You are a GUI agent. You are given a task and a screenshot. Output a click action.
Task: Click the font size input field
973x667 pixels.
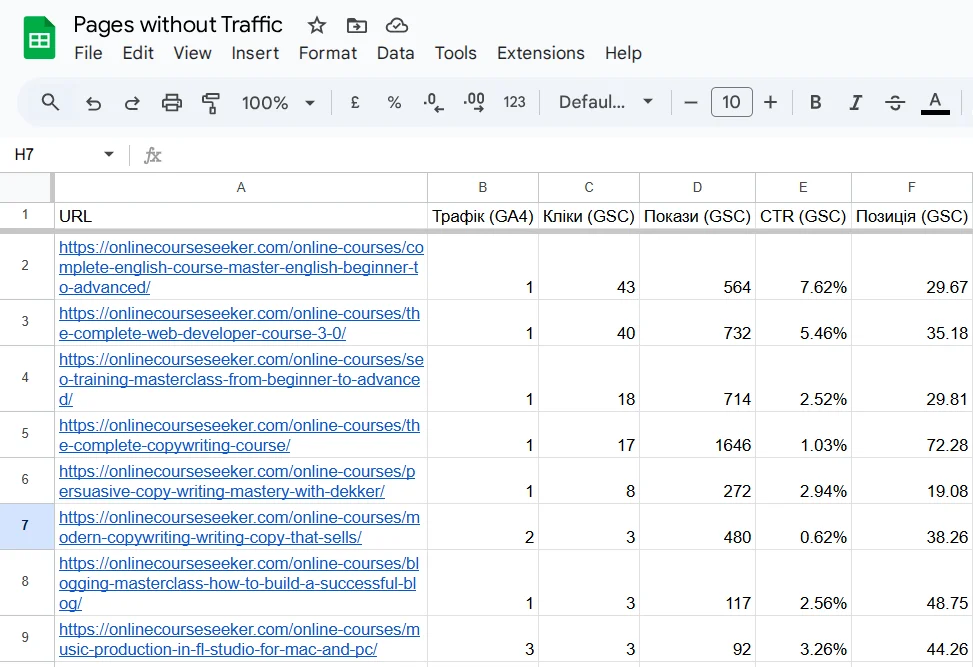731,102
